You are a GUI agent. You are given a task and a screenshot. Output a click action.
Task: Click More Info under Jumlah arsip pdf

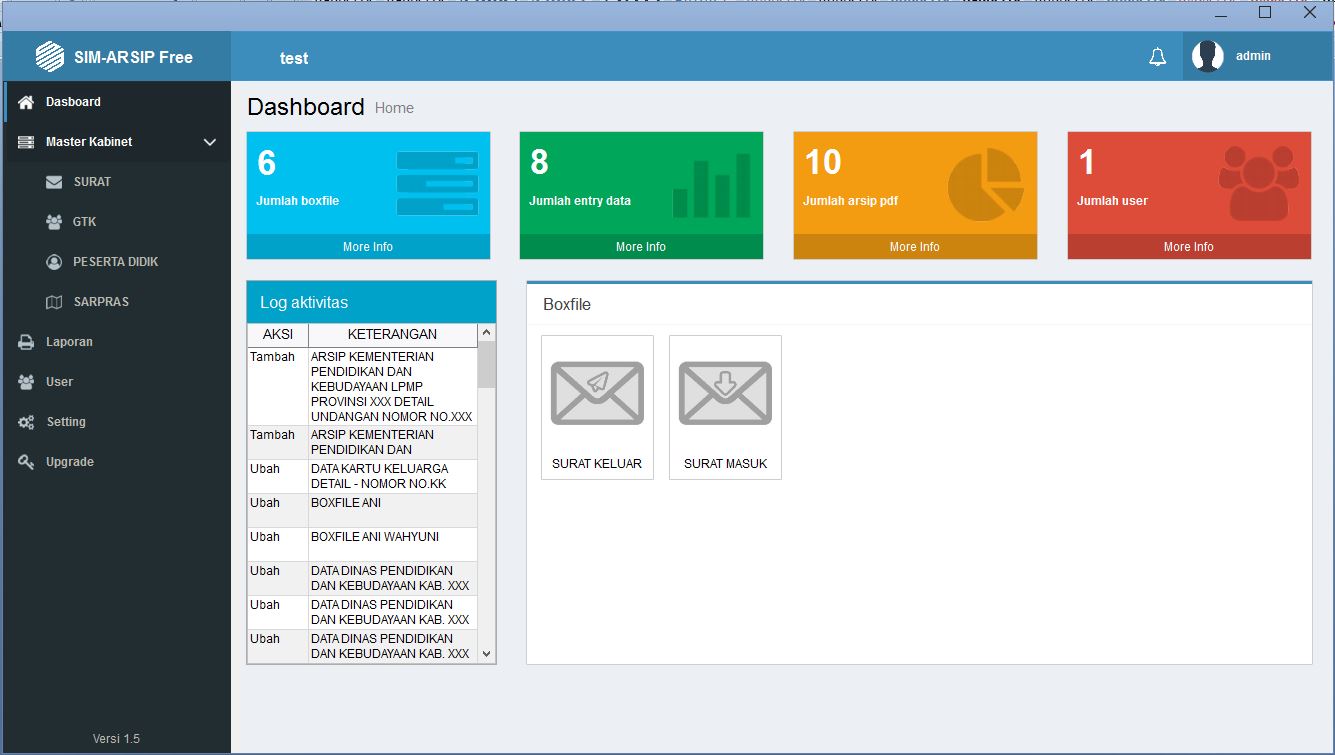[914, 247]
